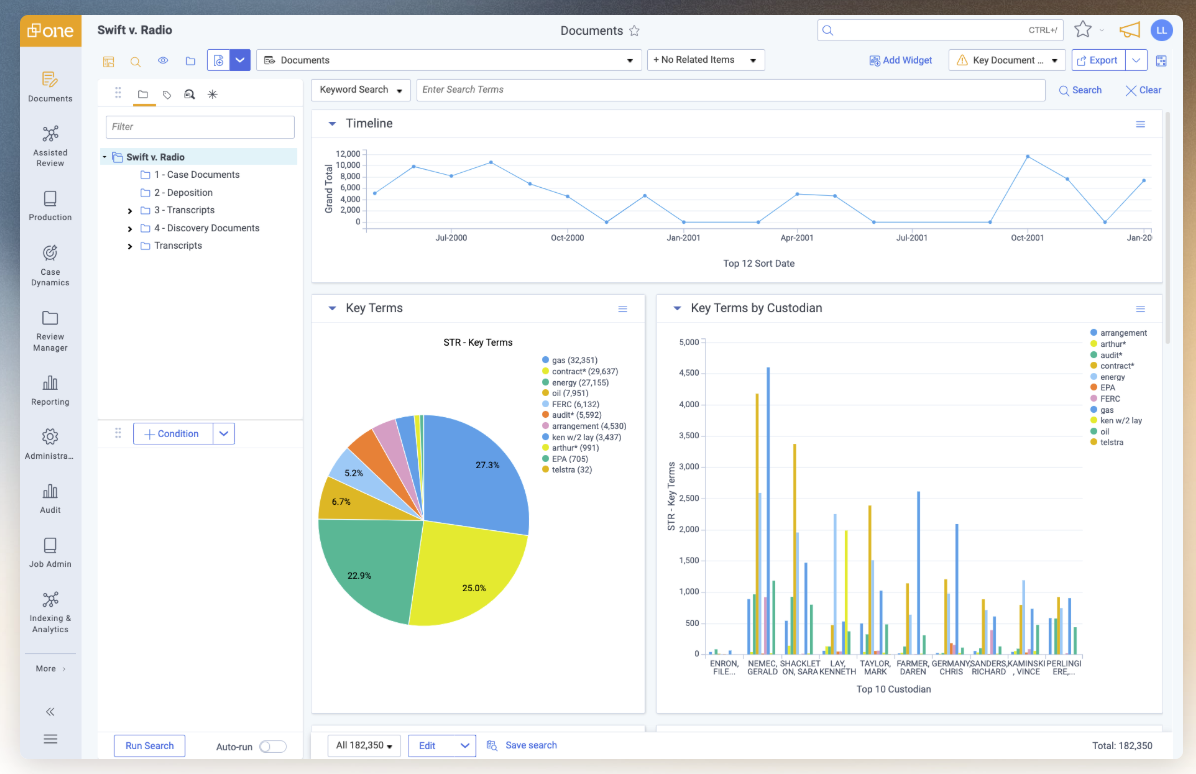Collapse the Timeline widget
Image resolution: width=1196 pixels, height=774 pixels.
pyautogui.click(x=332, y=124)
